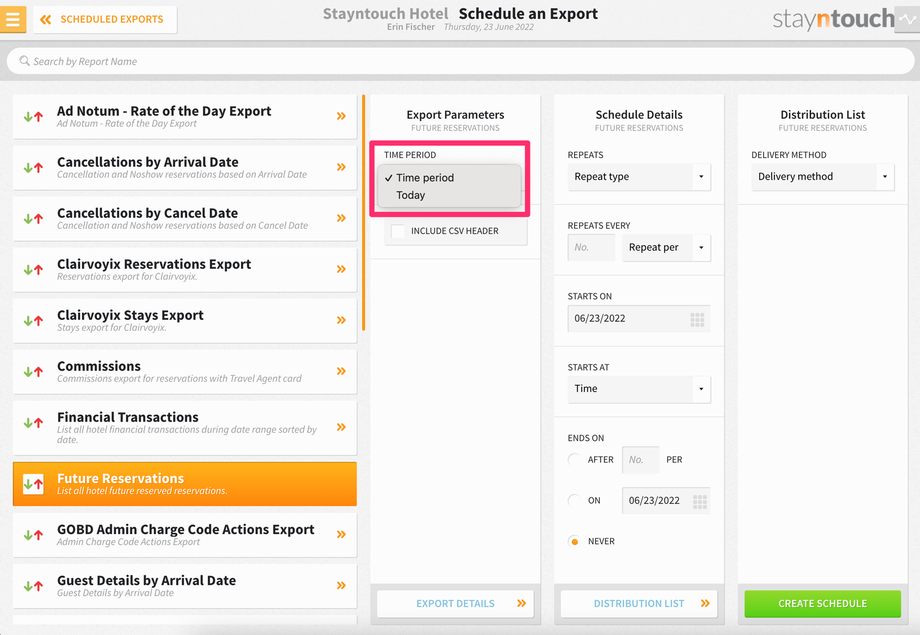The image size is (920, 635).
Task: Click arrows icon for Commissions
Action: tap(33, 372)
